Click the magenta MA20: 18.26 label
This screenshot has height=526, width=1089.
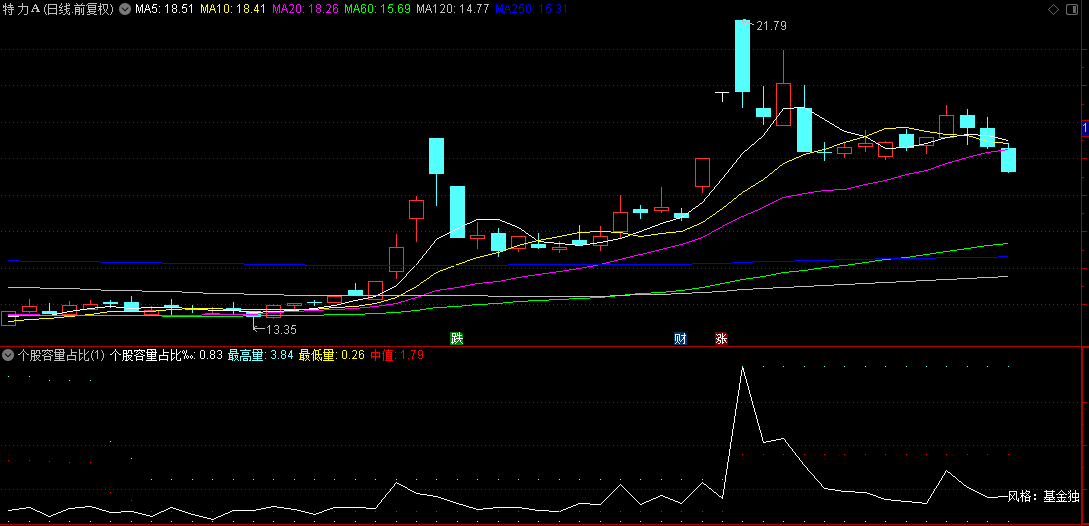coord(305,9)
